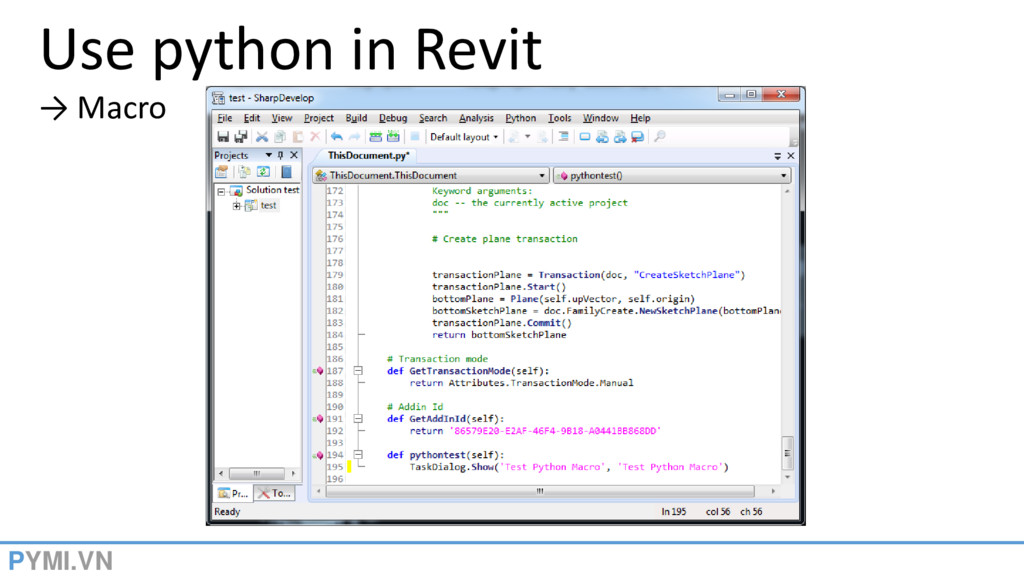Collapse GetTransactionMode fold at line 187
The height and width of the screenshot is (576, 1024).
click(x=358, y=371)
